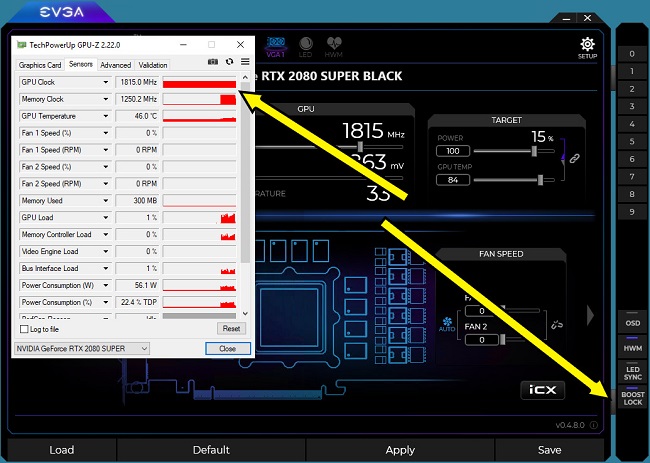This screenshot has width=650, height=463.
Task: Open the HWM heart monitor icon
Action: pyautogui.click(x=334, y=47)
